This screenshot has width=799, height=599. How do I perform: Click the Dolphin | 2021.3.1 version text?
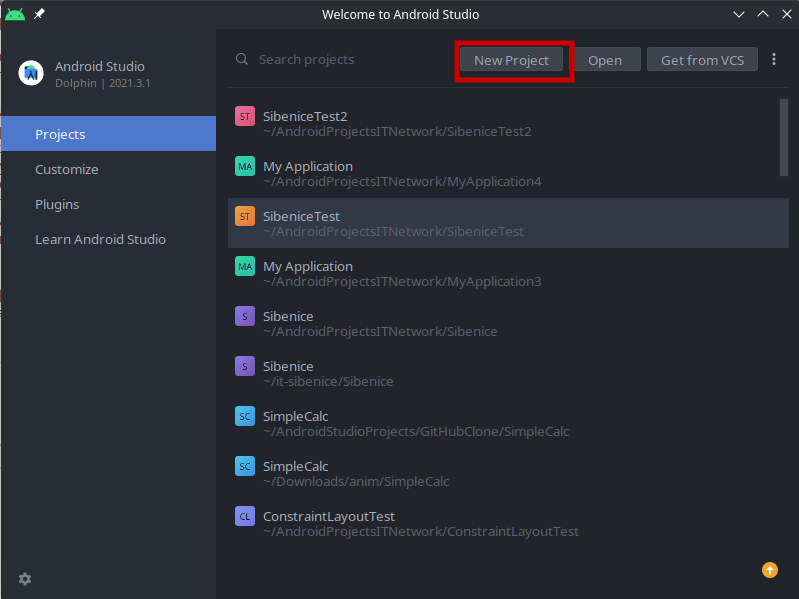tap(102, 83)
